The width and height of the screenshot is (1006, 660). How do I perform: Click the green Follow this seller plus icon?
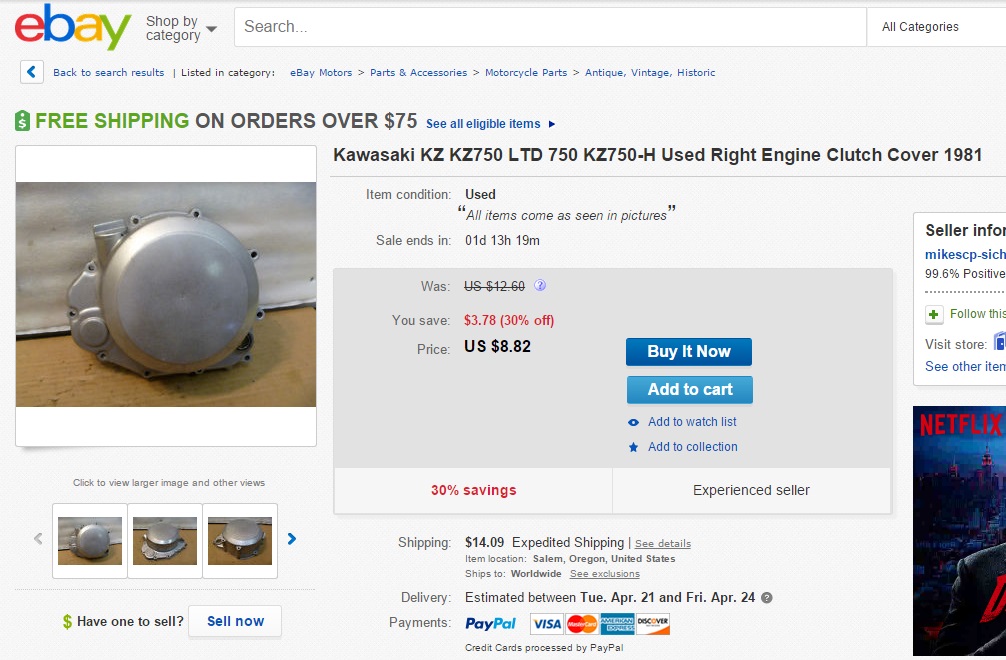click(x=934, y=314)
